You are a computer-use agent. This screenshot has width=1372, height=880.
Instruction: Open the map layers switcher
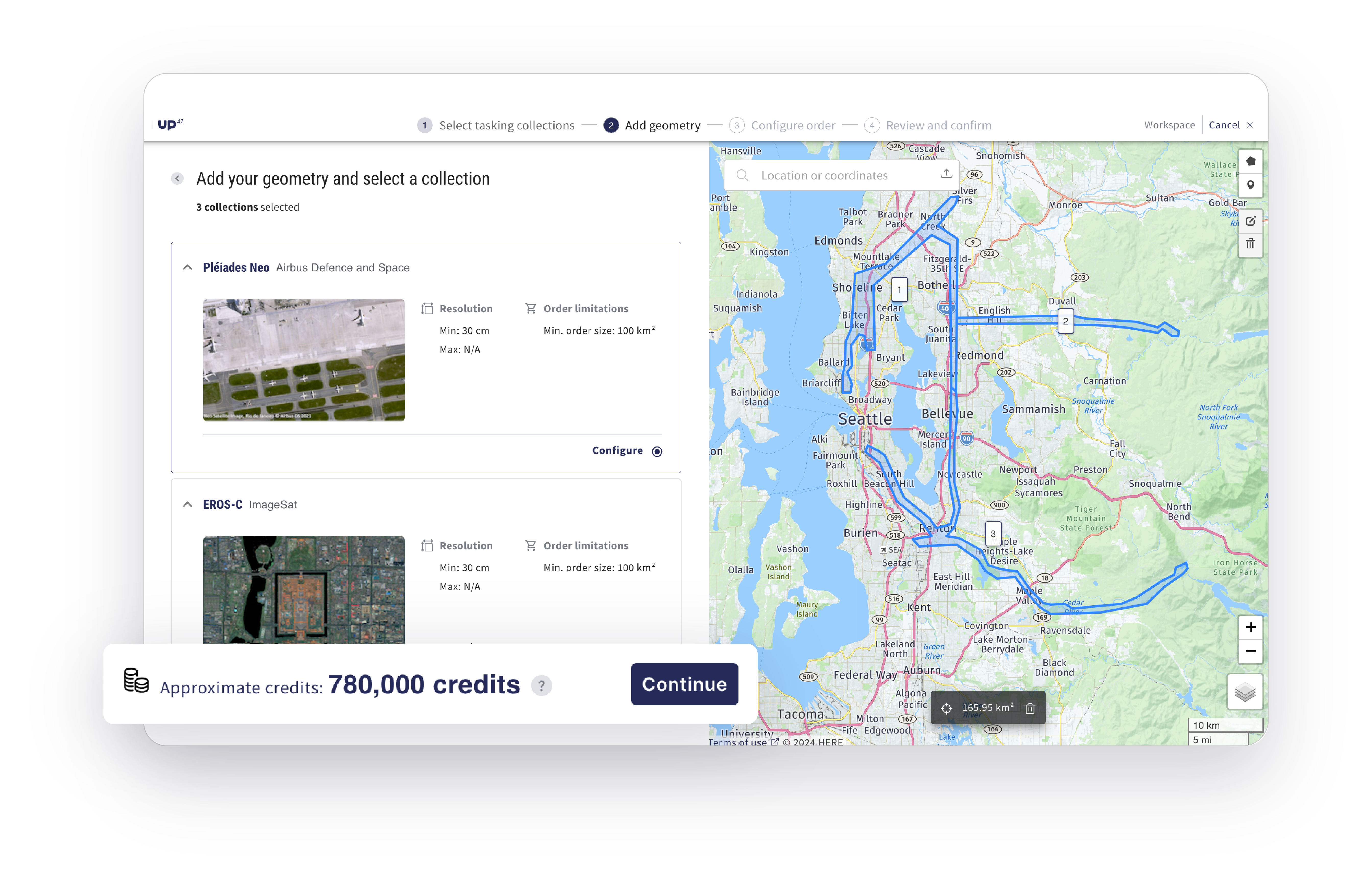pyautogui.click(x=1245, y=693)
